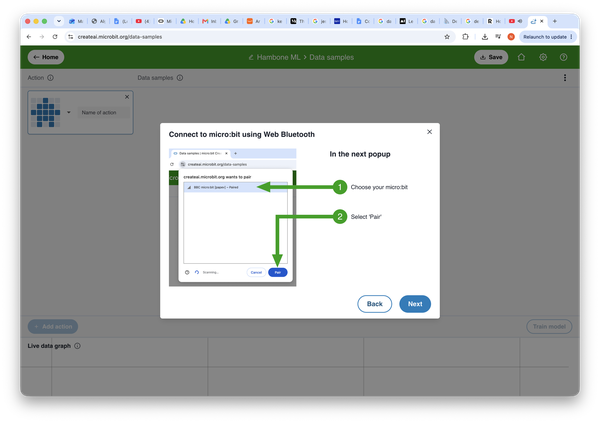The image size is (600, 423).
Task: Open settings gear in header
Action: click(x=543, y=57)
